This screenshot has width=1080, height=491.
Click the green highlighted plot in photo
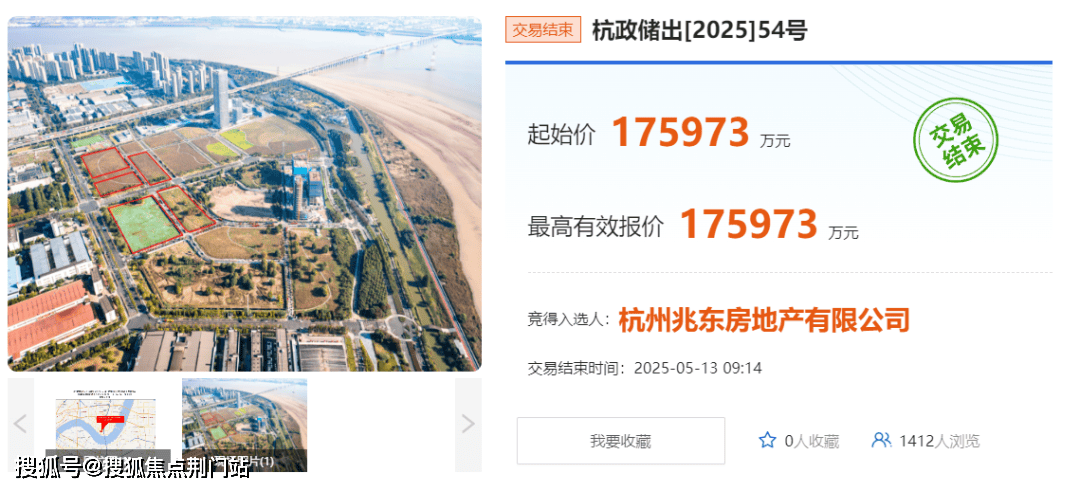(145, 224)
